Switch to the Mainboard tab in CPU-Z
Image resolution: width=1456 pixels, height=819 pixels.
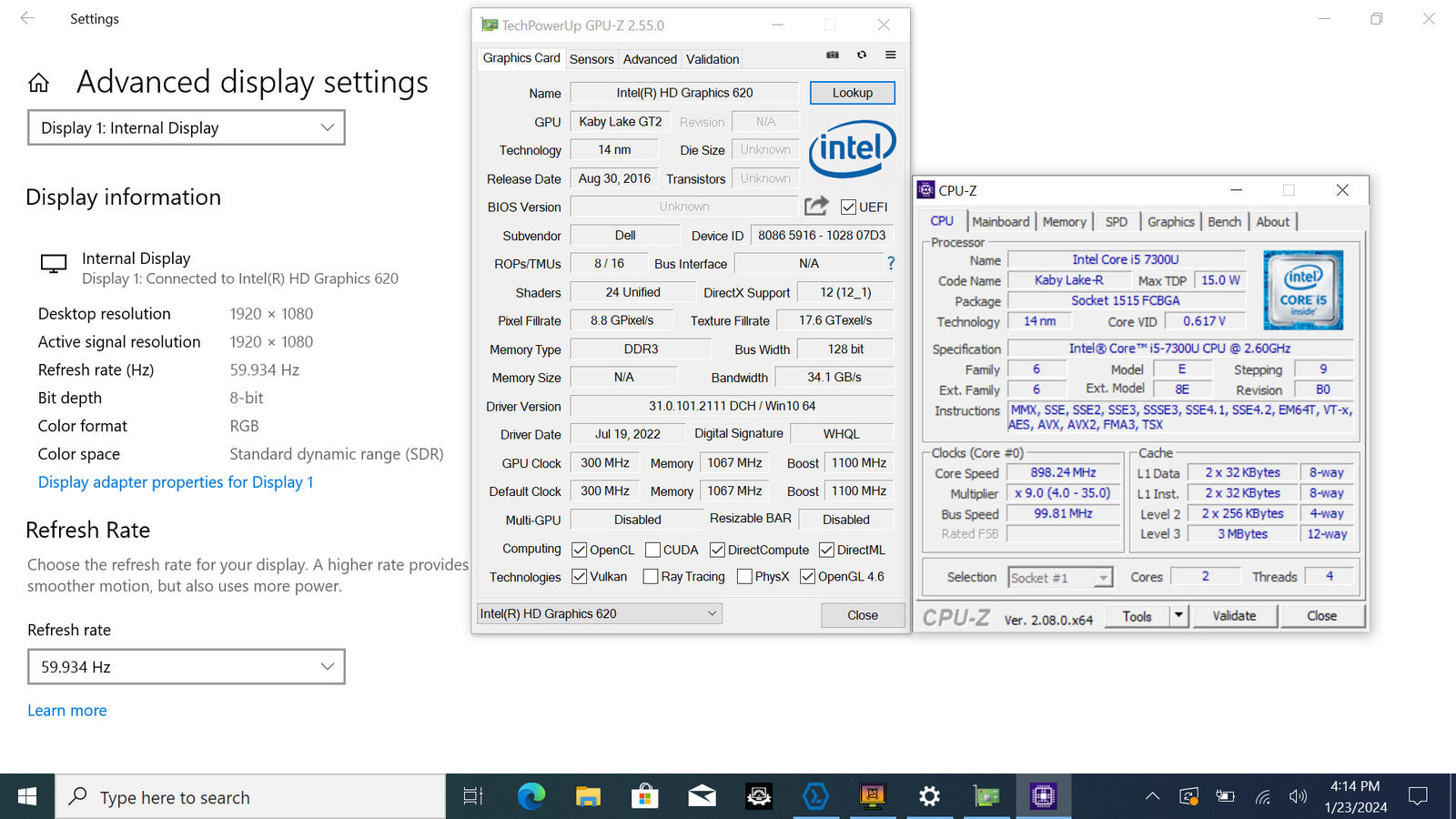click(1000, 221)
